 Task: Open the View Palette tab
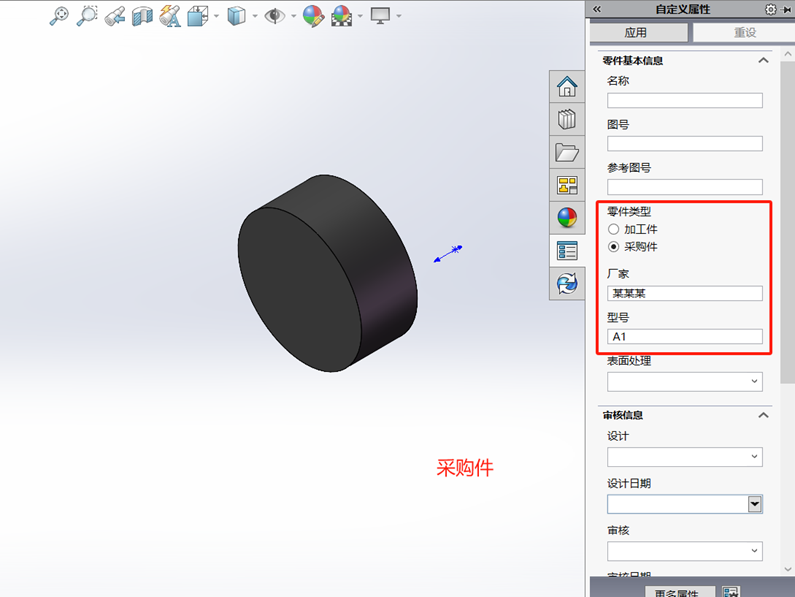tap(567, 185)
